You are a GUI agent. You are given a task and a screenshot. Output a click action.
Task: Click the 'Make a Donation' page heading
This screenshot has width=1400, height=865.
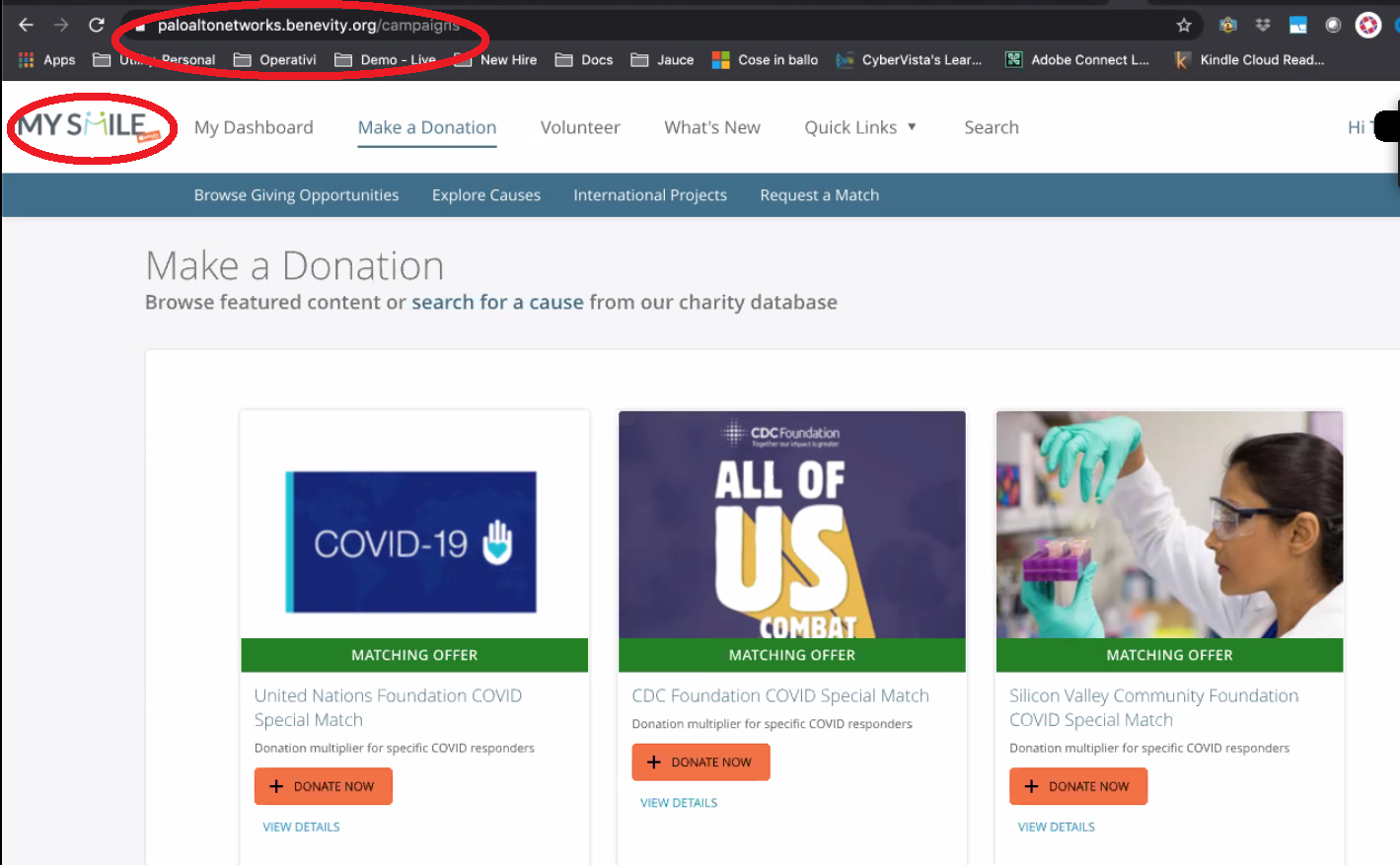[x=294, y=265]
